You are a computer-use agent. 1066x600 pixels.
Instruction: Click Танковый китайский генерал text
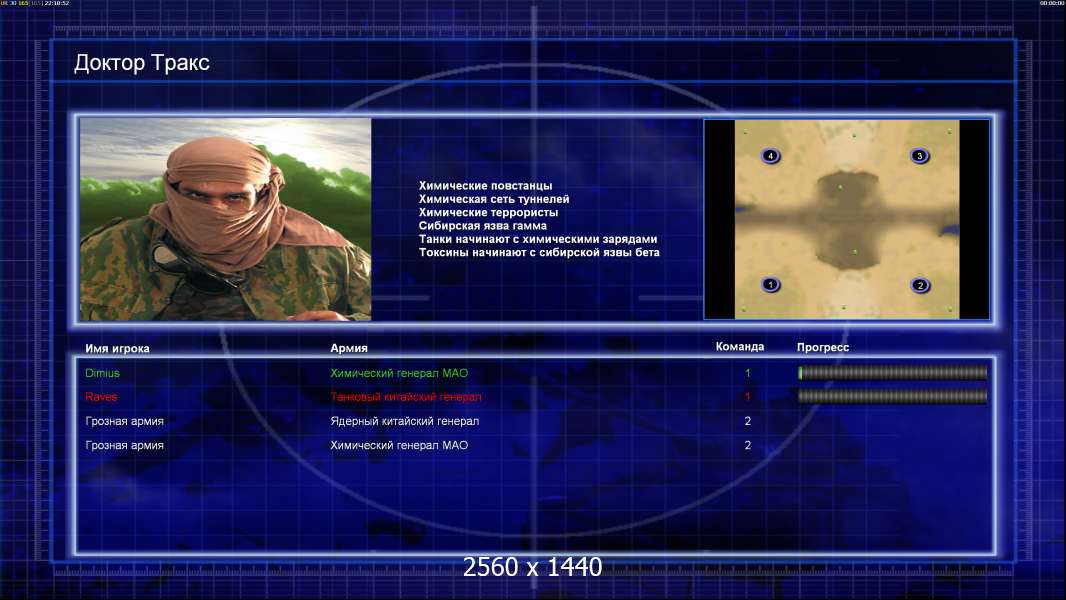pos(406,397)
